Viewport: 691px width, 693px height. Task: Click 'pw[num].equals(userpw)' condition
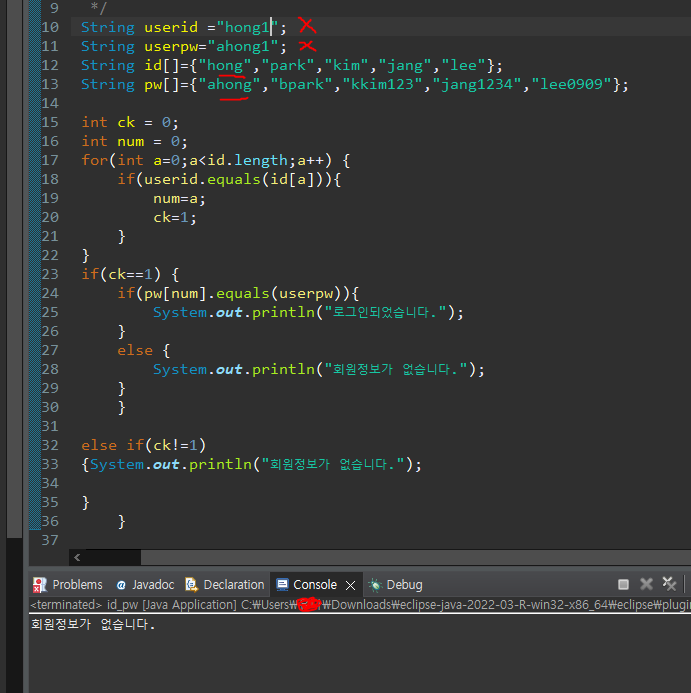coord(243,293)
